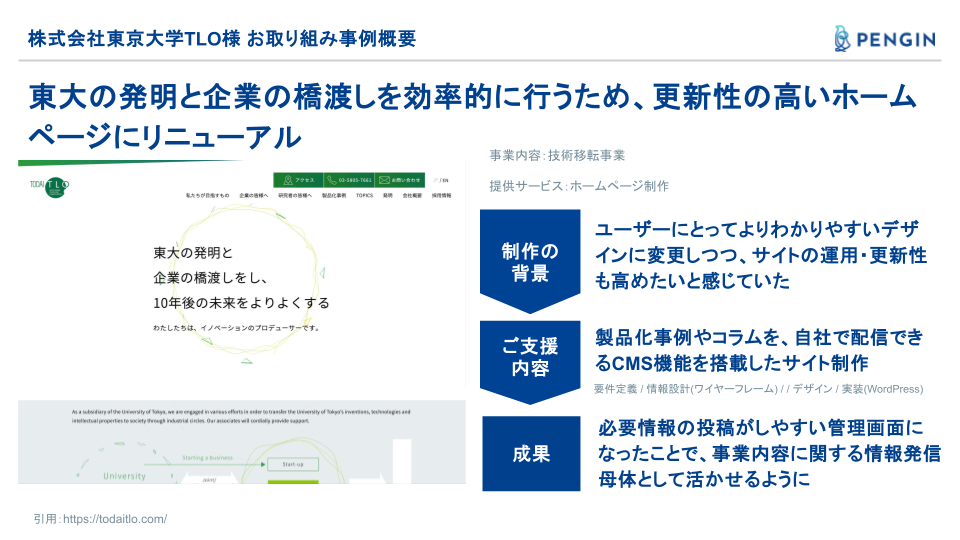Click the 制作の背景 blue arrow block
The image size is (960, 540).
pyautogui.click(x=530, y=261)
